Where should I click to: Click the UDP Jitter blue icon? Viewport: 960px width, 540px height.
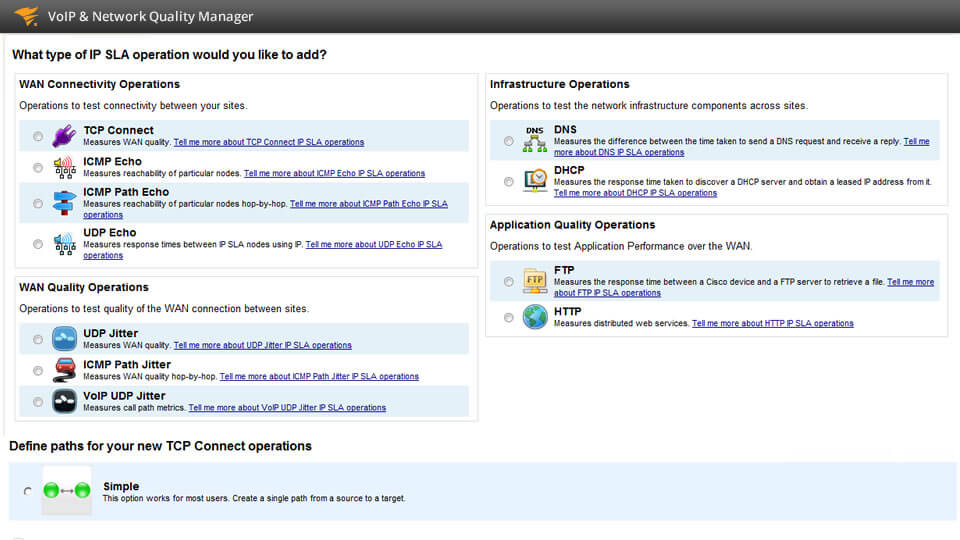[x=64, y=339]
